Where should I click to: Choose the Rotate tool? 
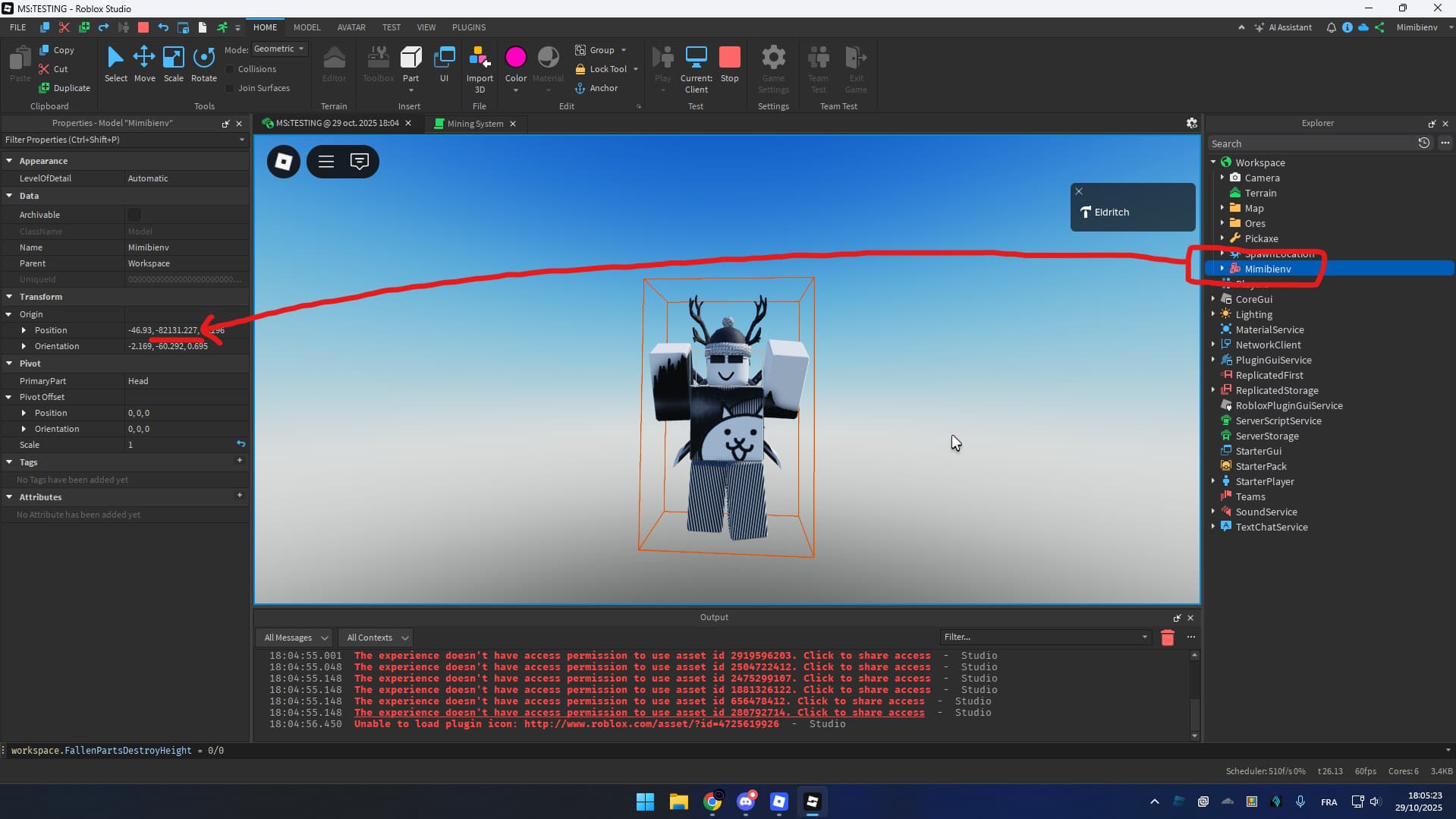[203, 64]
